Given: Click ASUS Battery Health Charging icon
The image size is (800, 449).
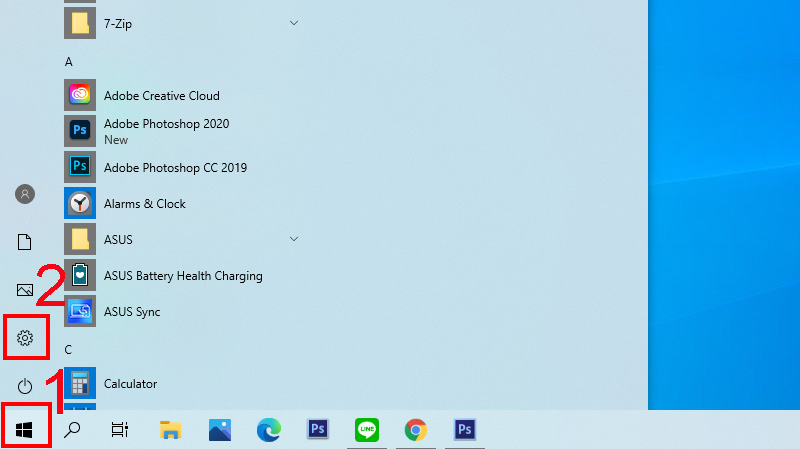Looking at the screenshot, I should tap(80, 275).
